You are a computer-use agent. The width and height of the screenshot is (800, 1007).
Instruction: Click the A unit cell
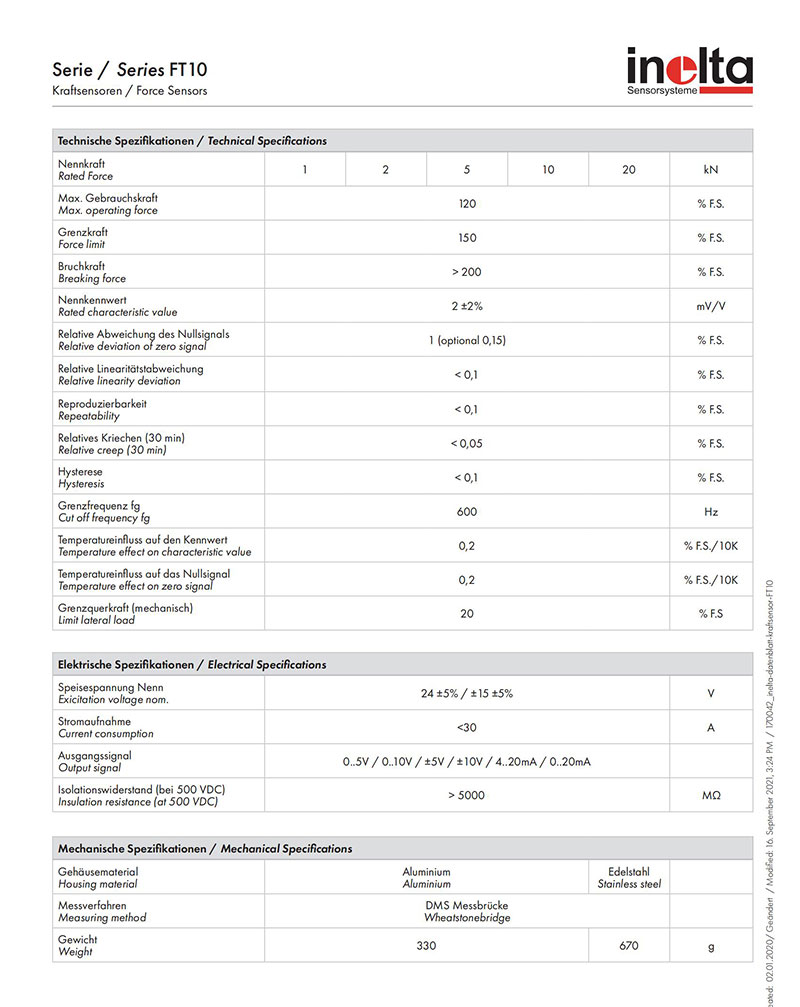pos(711,728)
